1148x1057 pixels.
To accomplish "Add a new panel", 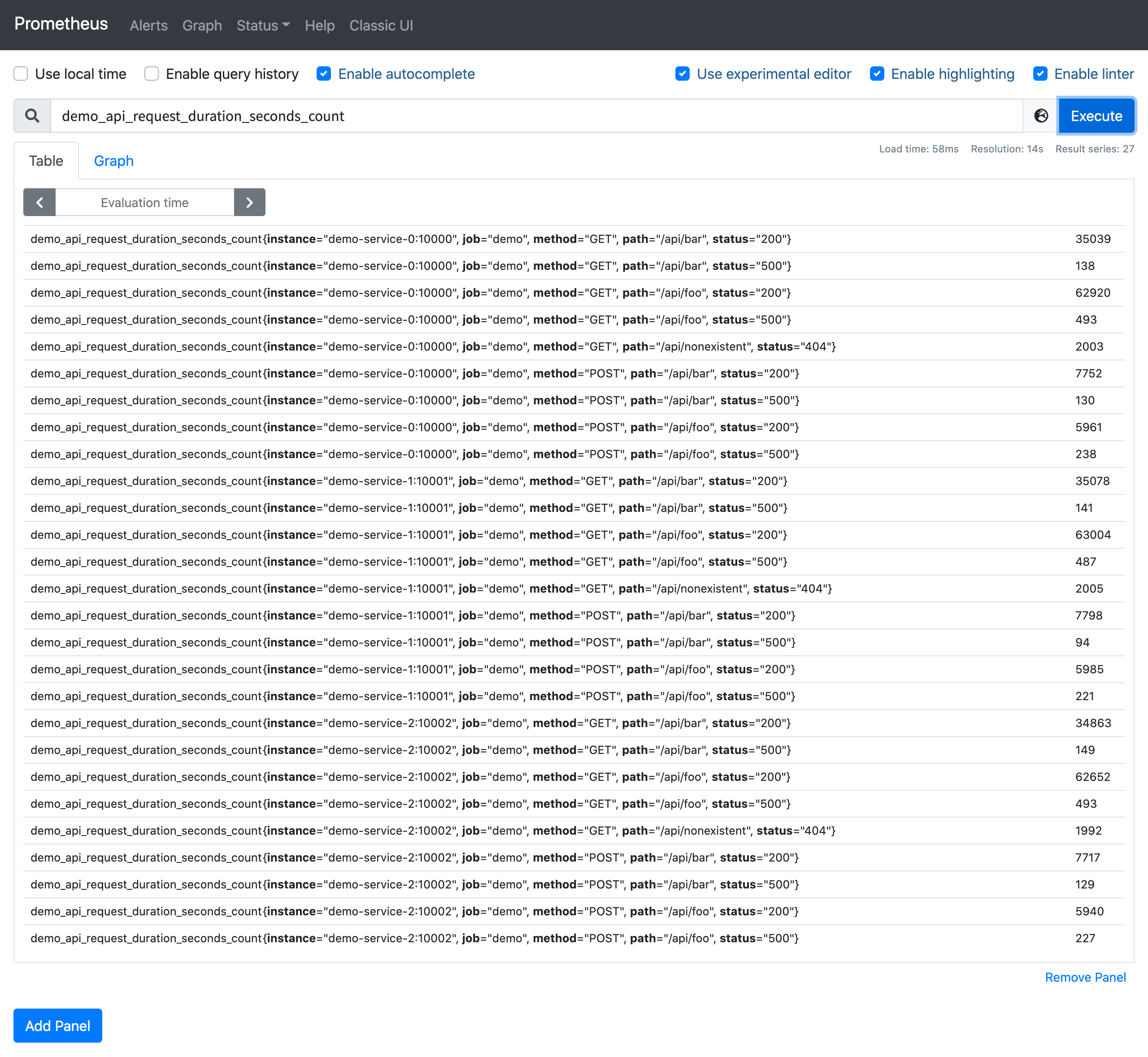I will (x=58, y=1026).
